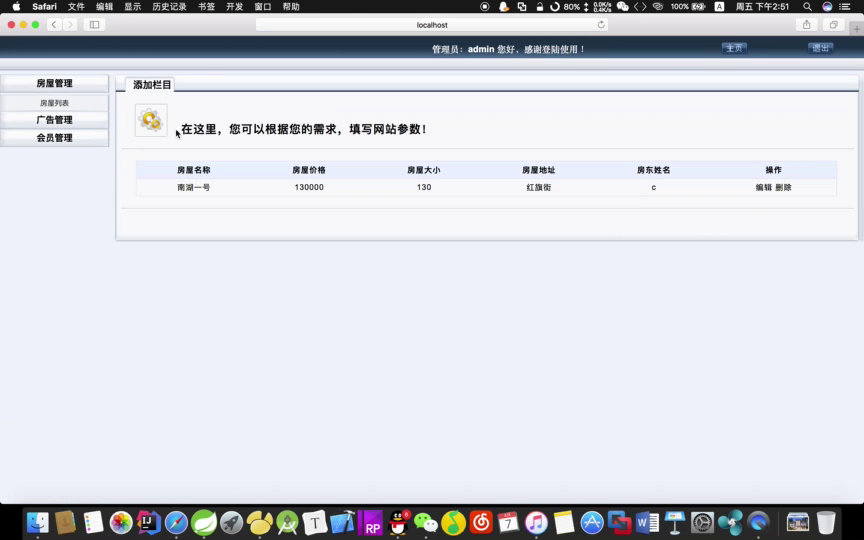Image resolution: width=864 pixels, height=540 pixels.
Task: Open the Safari share button
Action: click(807, 25)
